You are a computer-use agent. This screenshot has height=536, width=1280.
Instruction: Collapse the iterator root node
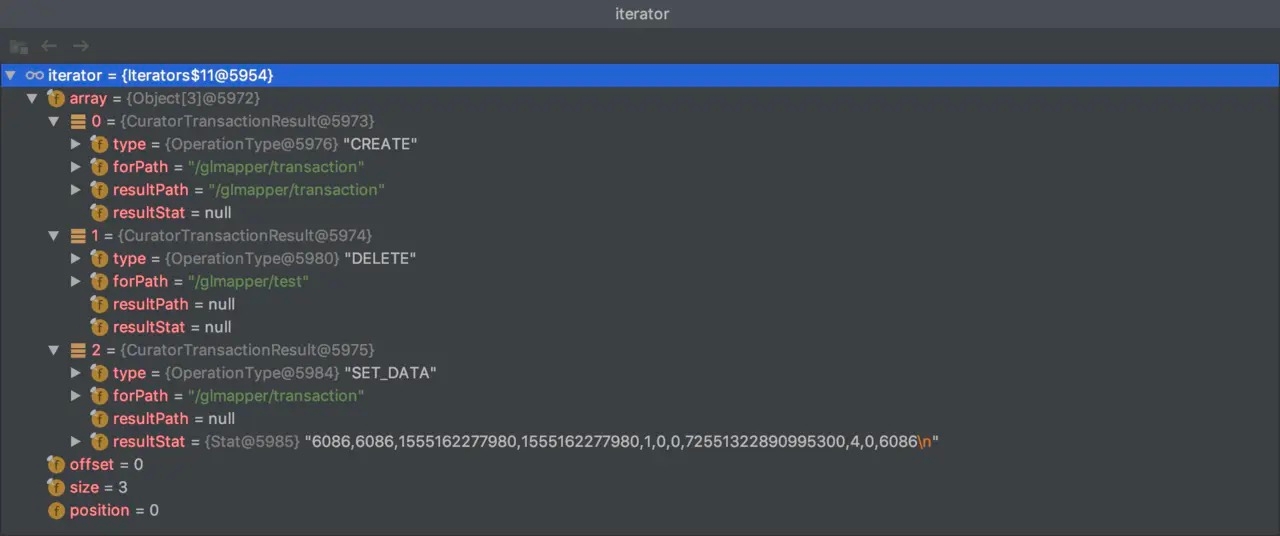click(10, 76)
